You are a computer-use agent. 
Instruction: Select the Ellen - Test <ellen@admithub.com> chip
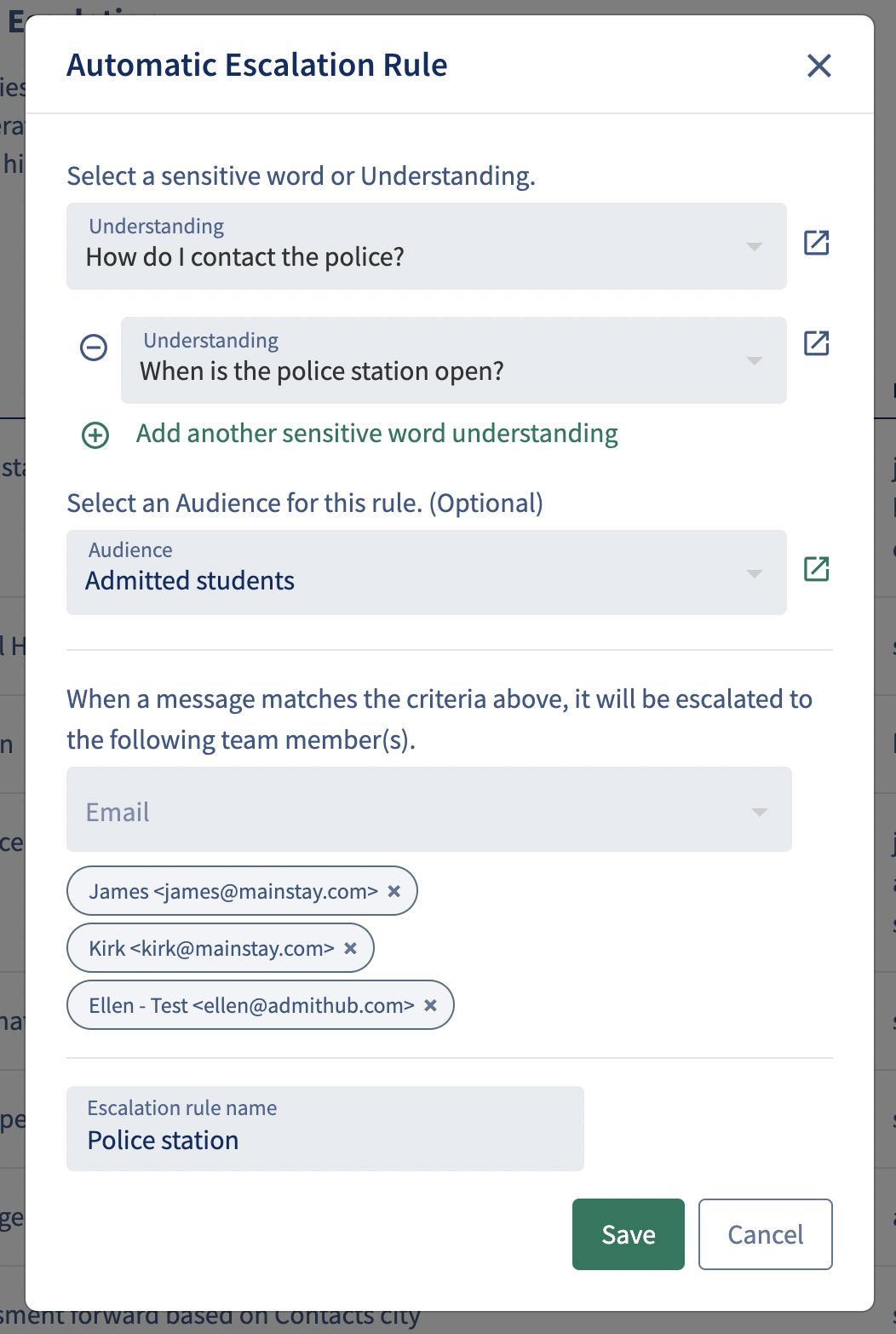point(260,1005)
